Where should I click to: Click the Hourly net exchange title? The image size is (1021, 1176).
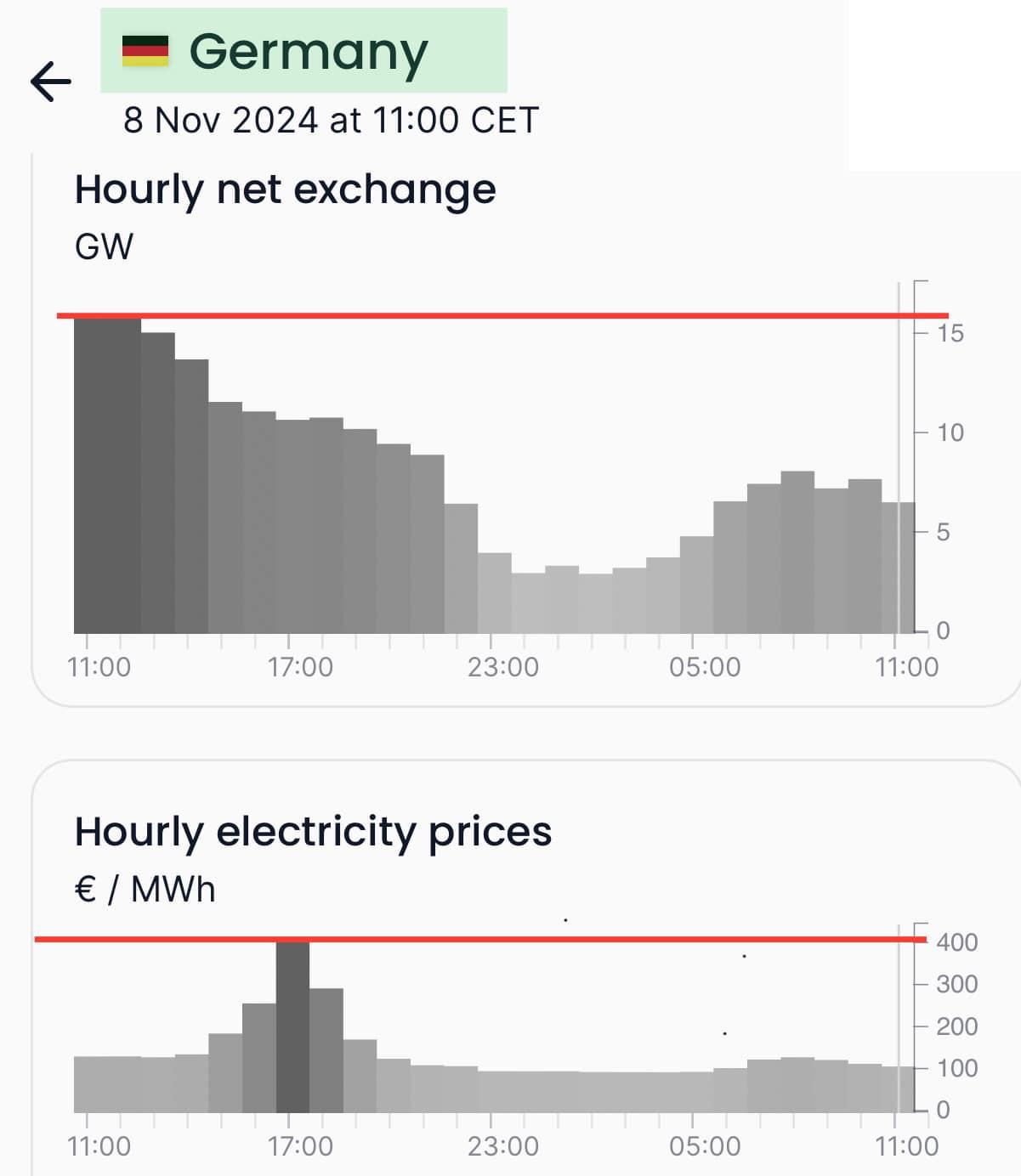[285, 189]
